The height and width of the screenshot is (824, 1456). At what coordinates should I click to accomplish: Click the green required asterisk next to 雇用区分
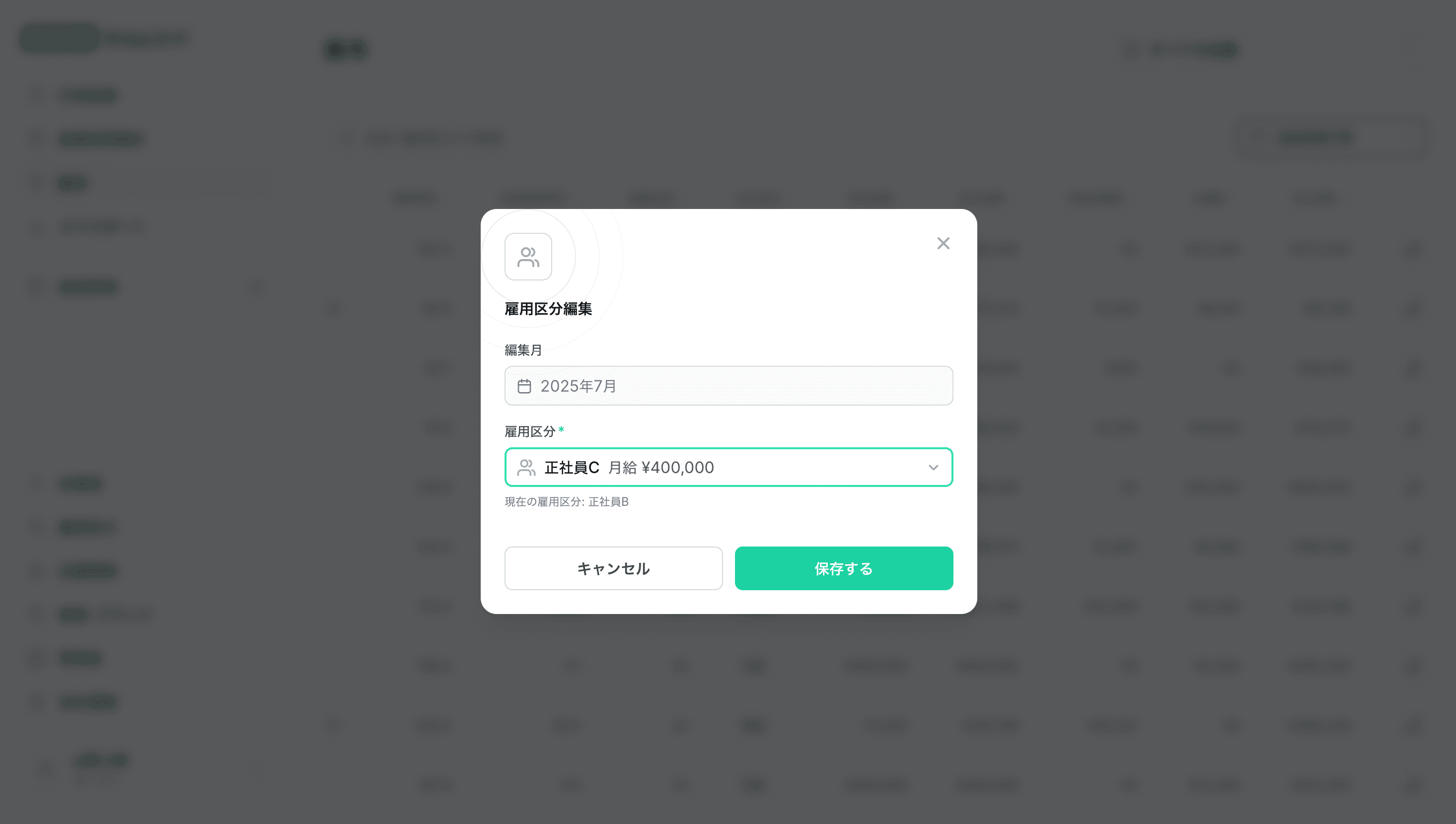(561, 430)
